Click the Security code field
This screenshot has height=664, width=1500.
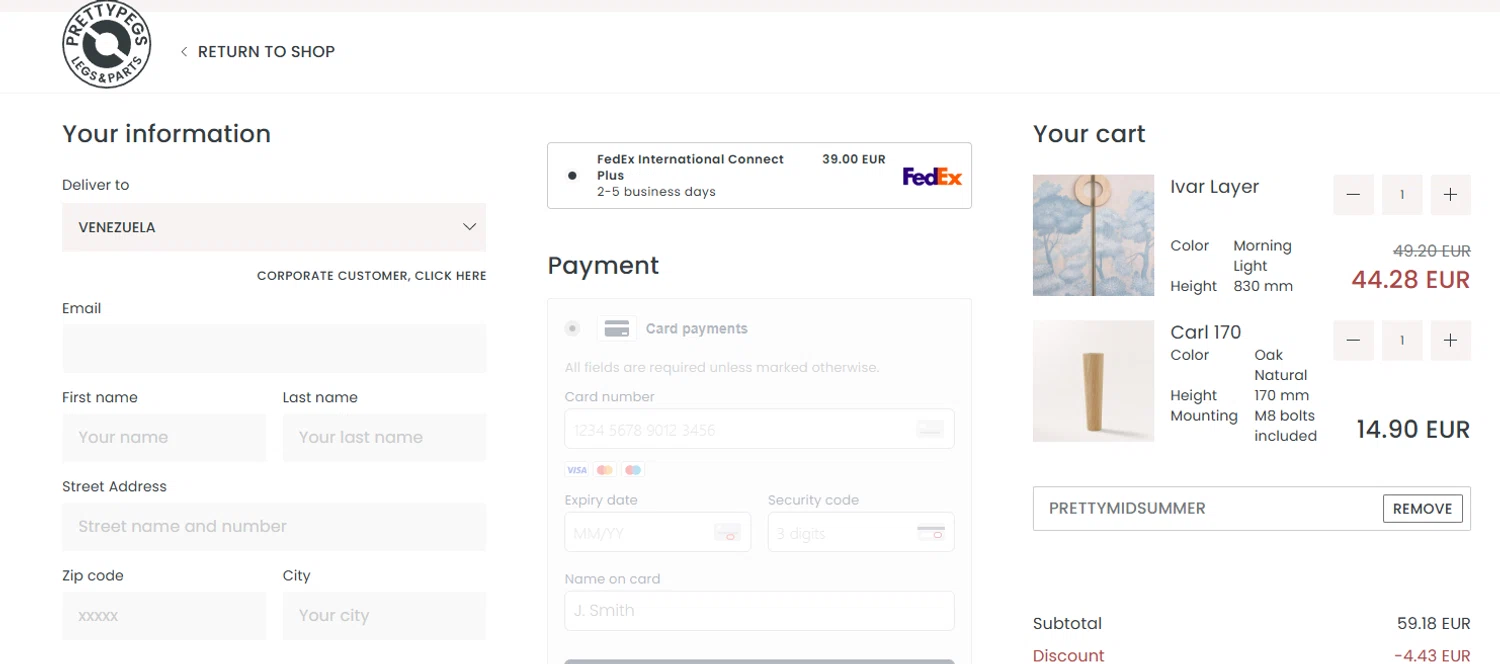(x=861, y=533)
